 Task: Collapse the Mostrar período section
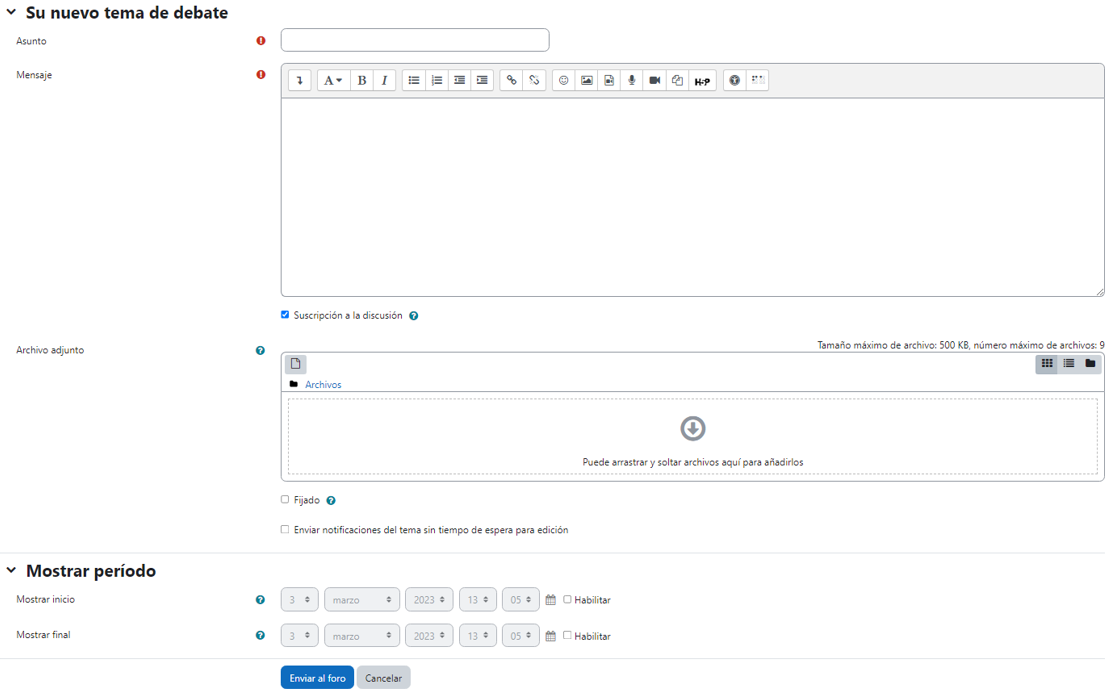click(12, 571)
